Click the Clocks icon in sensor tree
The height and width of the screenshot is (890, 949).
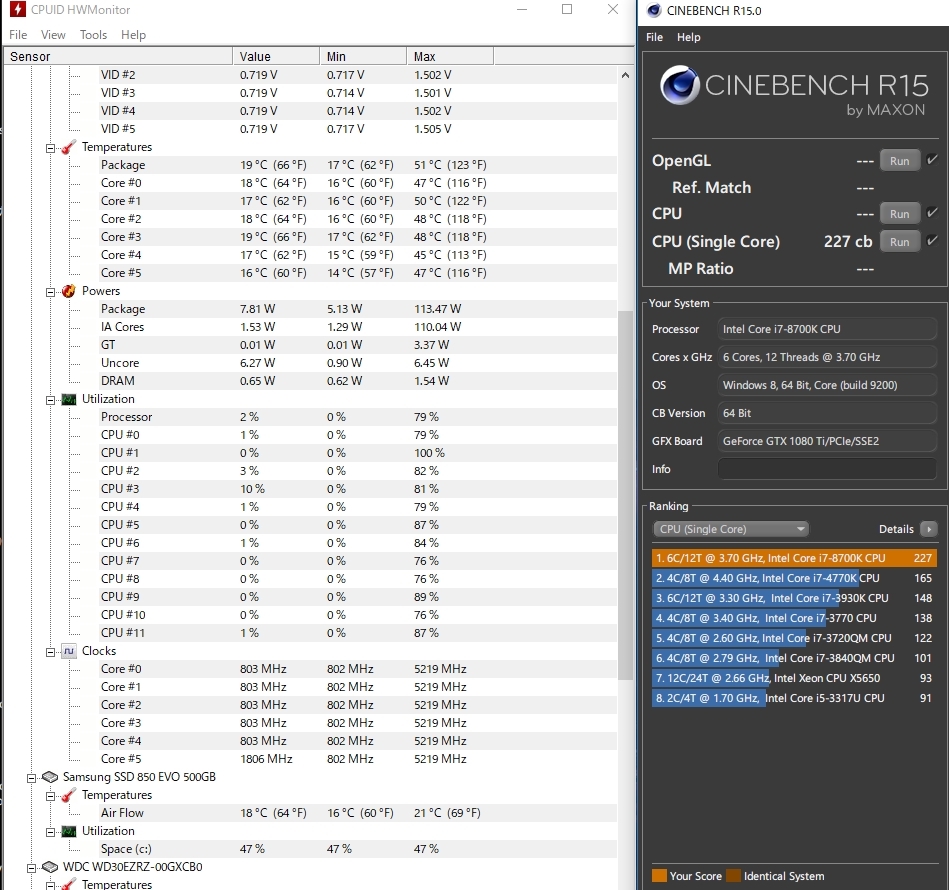[68, 651]
